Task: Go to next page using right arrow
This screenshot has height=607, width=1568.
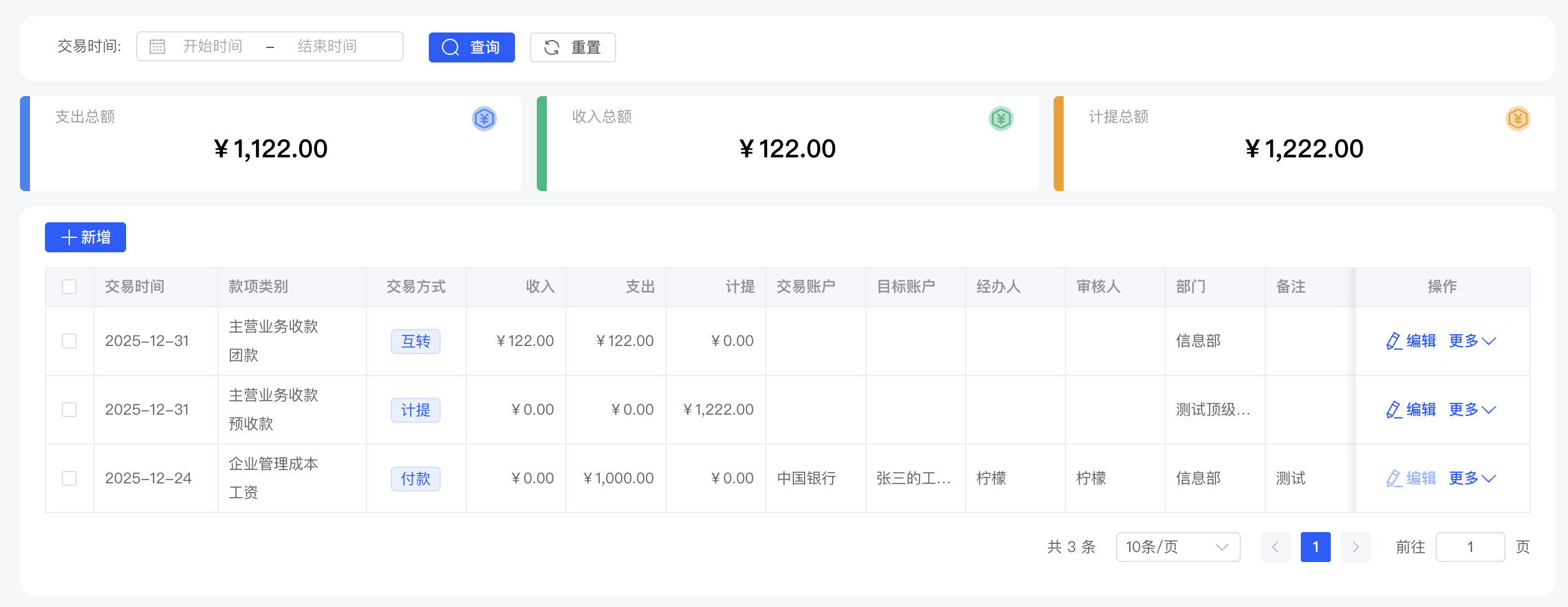Action: pyautogui.click(x=1355, y=547)
